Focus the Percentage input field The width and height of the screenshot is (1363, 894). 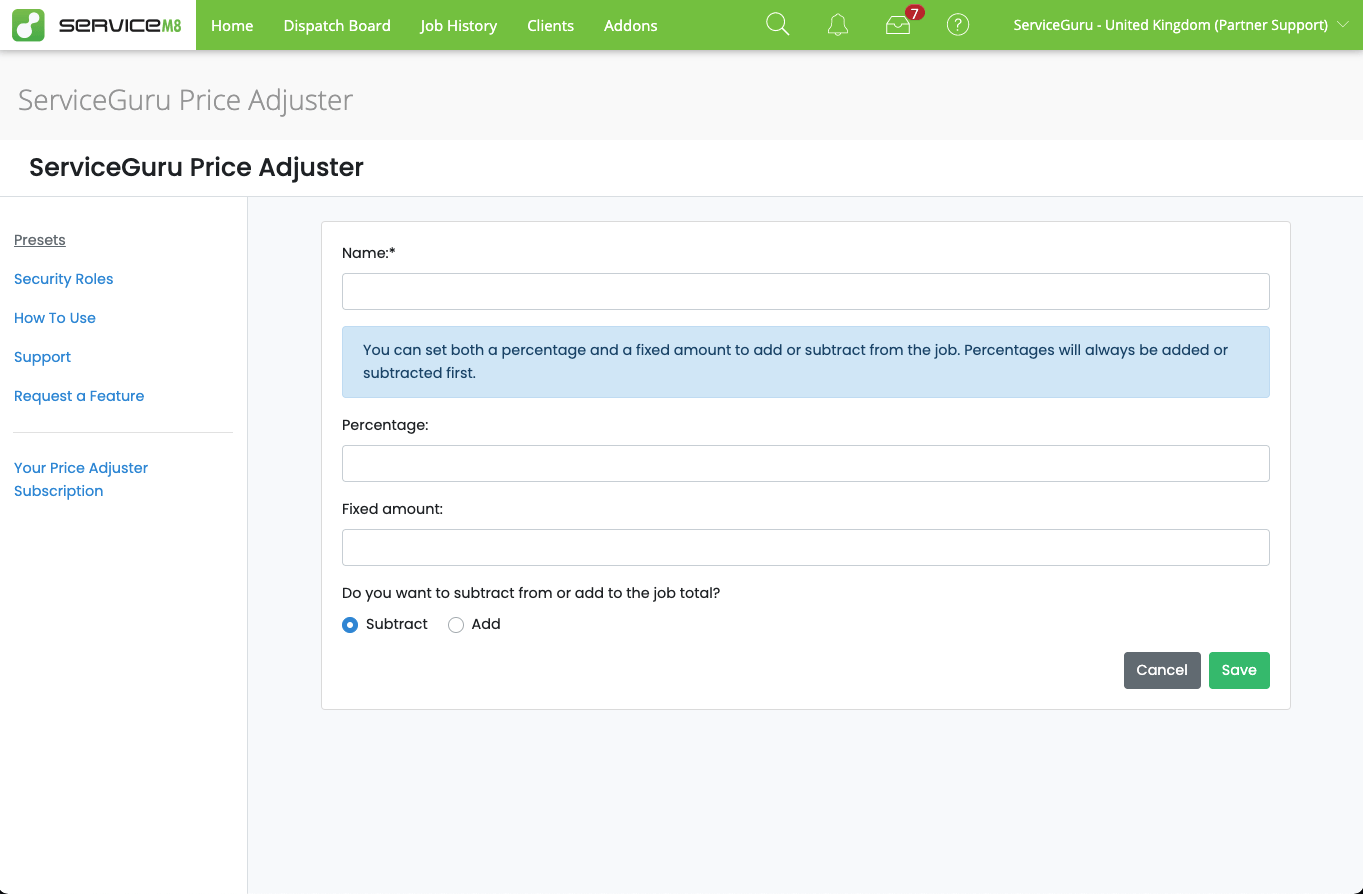point(806,463)
